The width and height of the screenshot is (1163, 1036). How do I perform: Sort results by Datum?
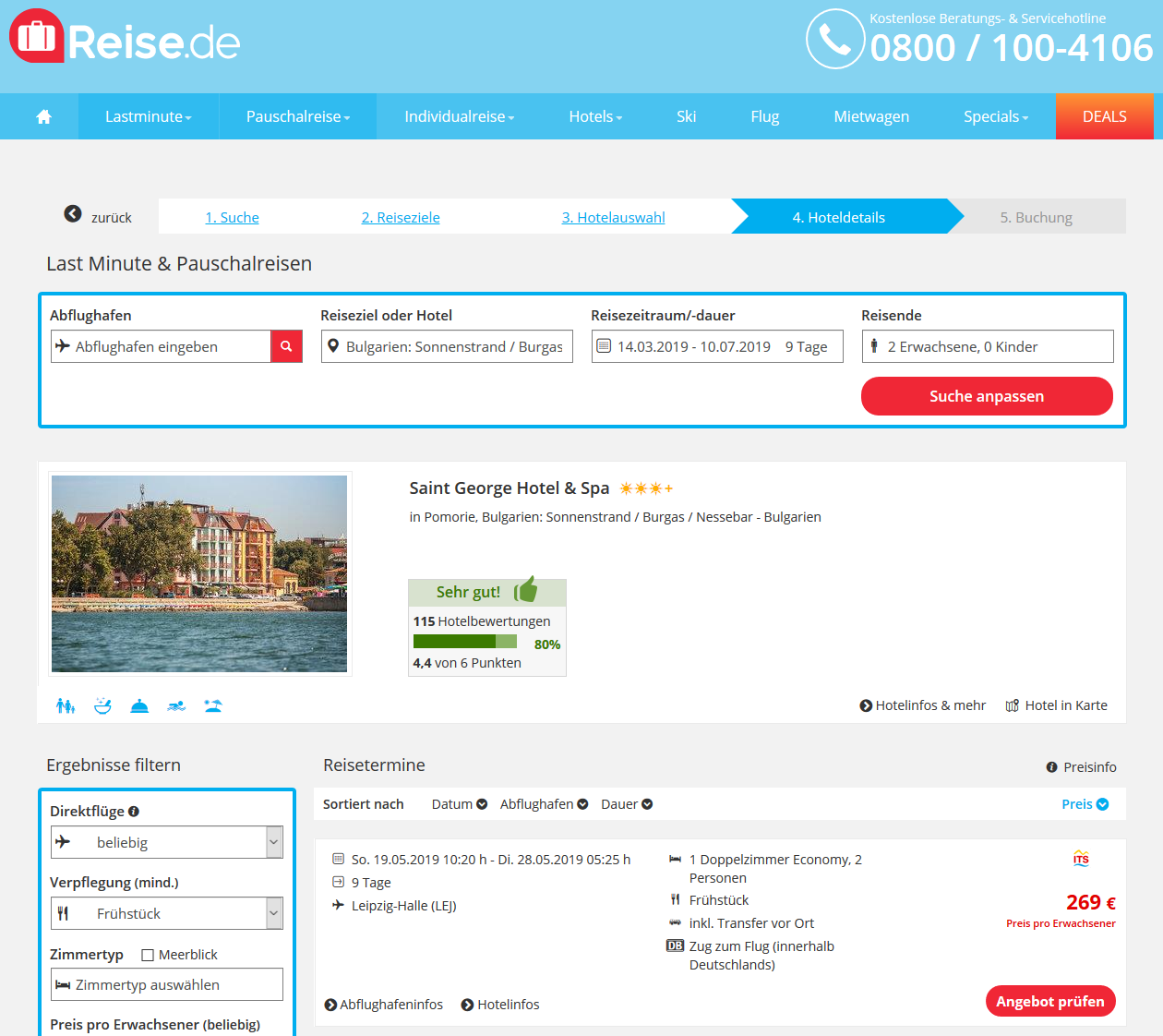click(x=459, y=804)
